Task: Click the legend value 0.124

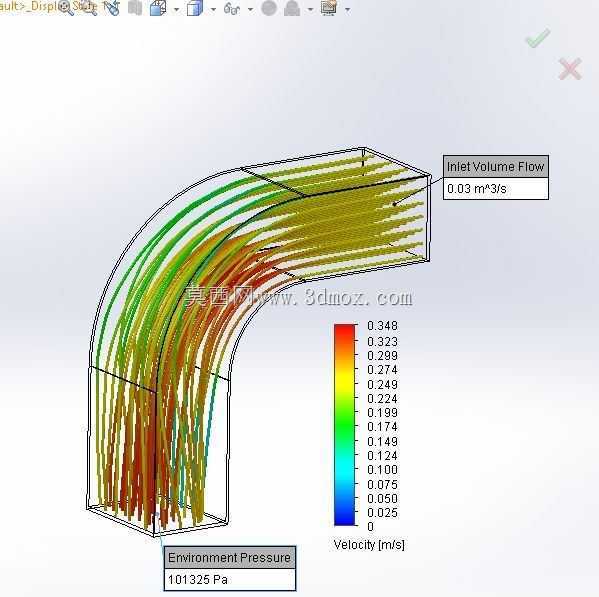Action: [x=382, y=456]
